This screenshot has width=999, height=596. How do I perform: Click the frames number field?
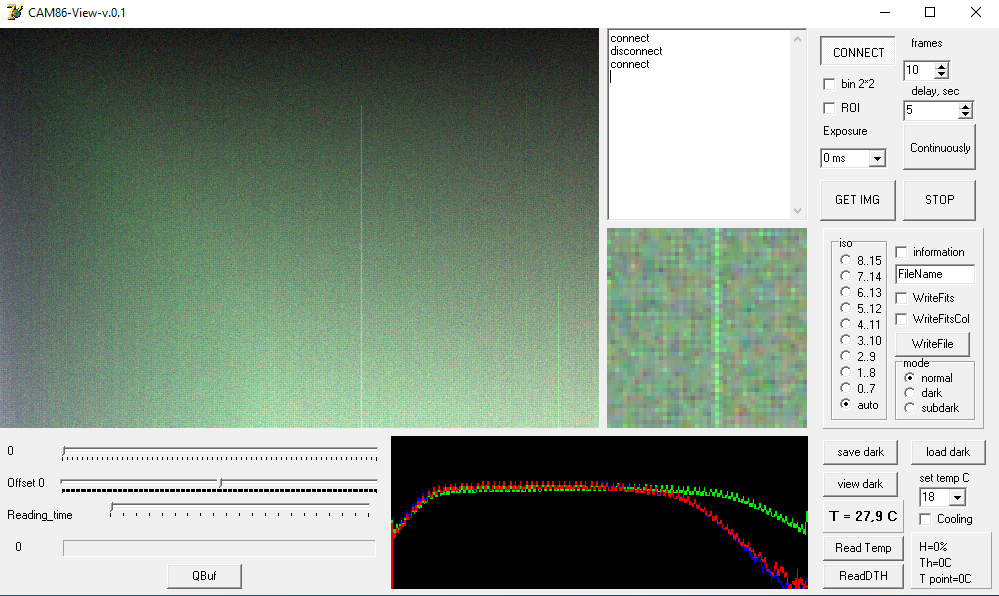coord(919,70)
